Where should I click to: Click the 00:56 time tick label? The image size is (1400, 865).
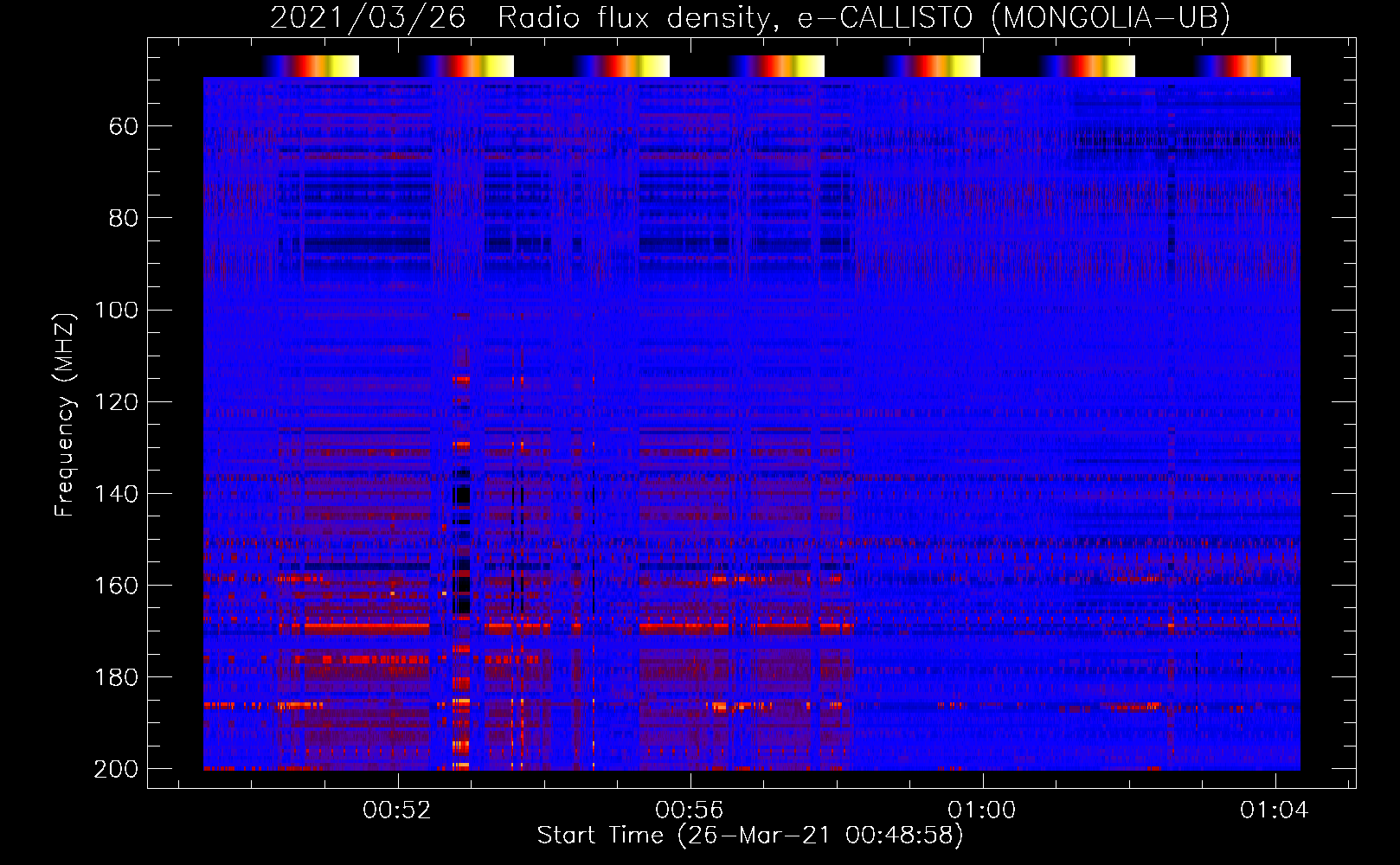[x=690, y=811]
